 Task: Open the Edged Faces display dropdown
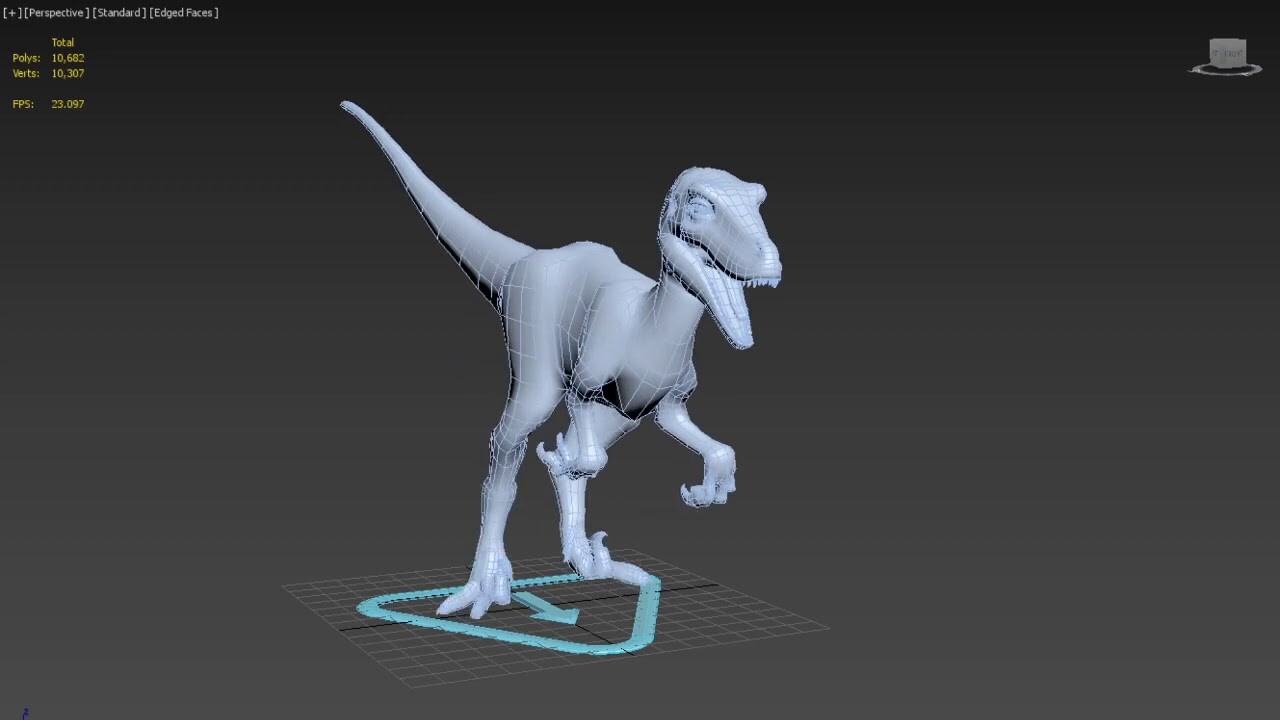pyautogui.click(x=183, y=12)
